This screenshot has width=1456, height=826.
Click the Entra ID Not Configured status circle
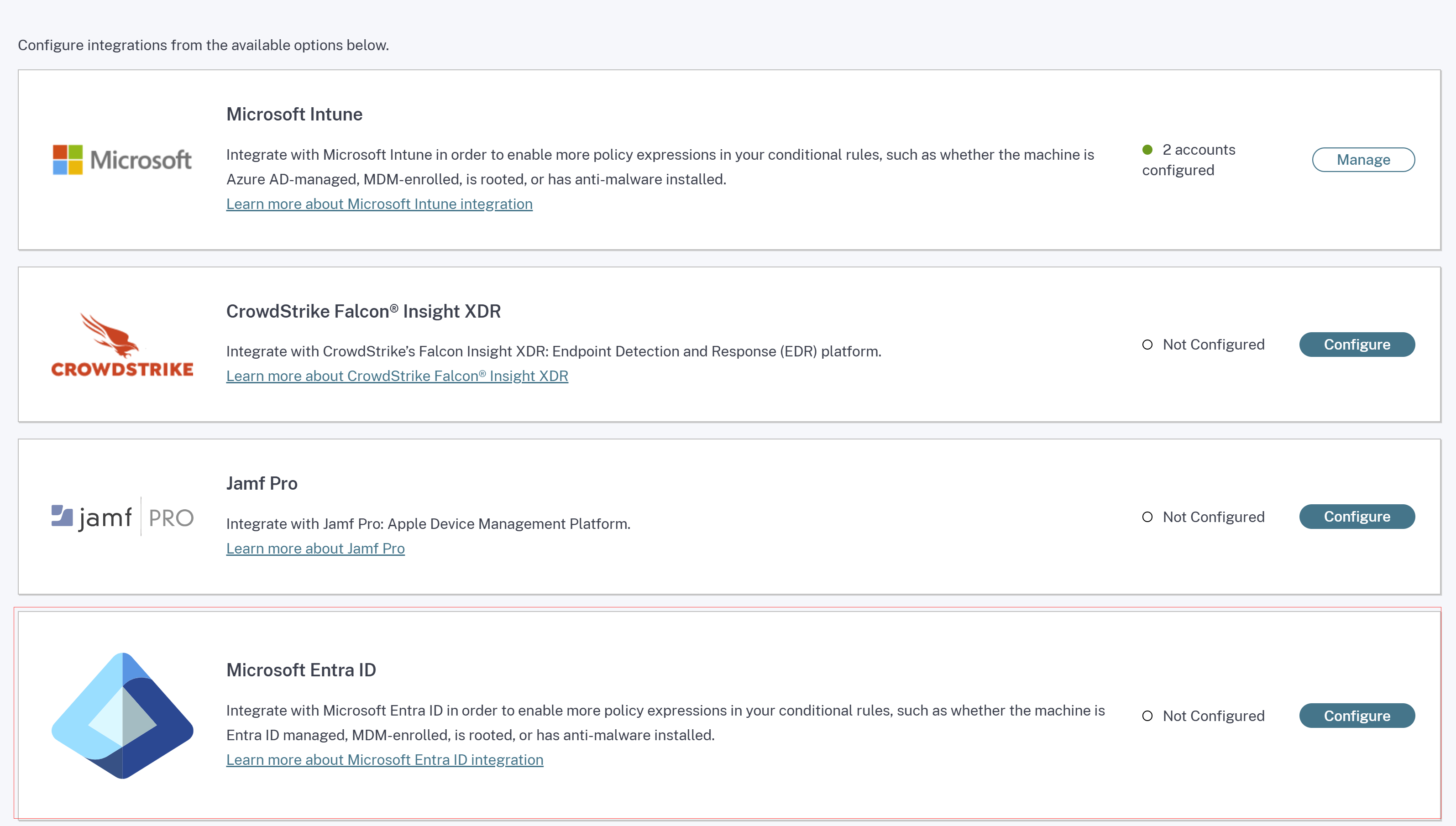tap(1147, 716)
